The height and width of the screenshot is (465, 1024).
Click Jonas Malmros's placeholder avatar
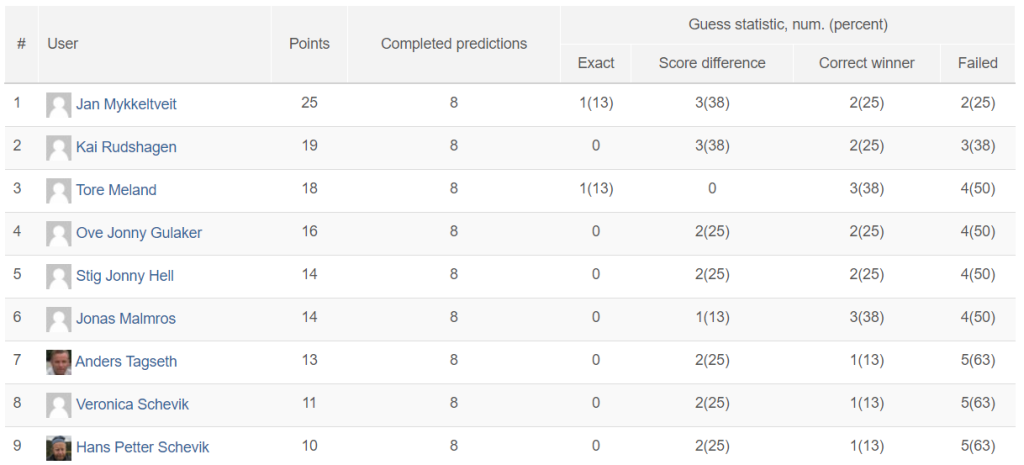pos(59,319)
